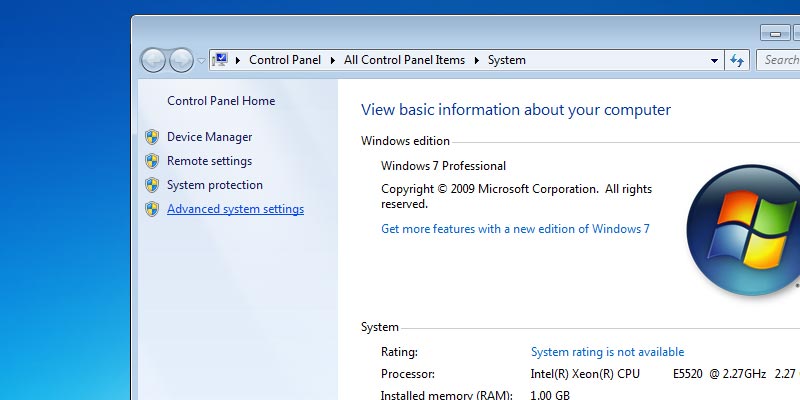Click 'System rating is not available' link
Image resolution: width=800 pixels, height=400 pixels.
coord(607,352)
